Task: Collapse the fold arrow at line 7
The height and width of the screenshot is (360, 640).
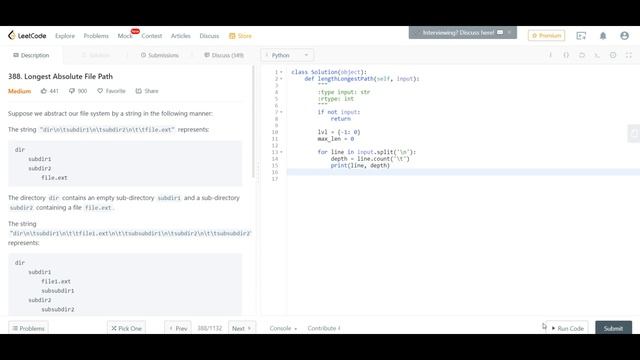Action: (x=281, y=112)
